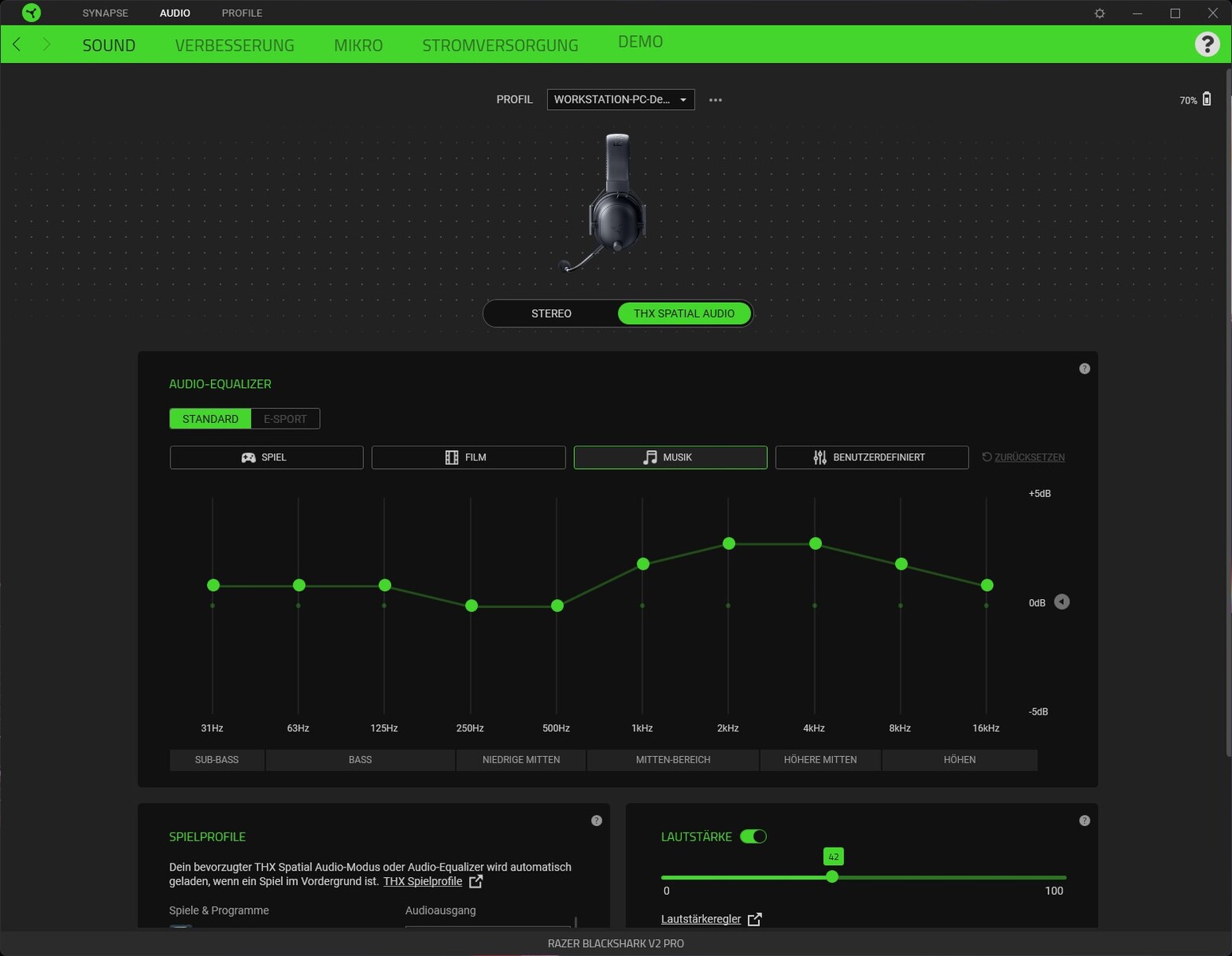Click the 2kHz equalizer node
This screenshot has height=956, width=1232.
coord(729,543)
